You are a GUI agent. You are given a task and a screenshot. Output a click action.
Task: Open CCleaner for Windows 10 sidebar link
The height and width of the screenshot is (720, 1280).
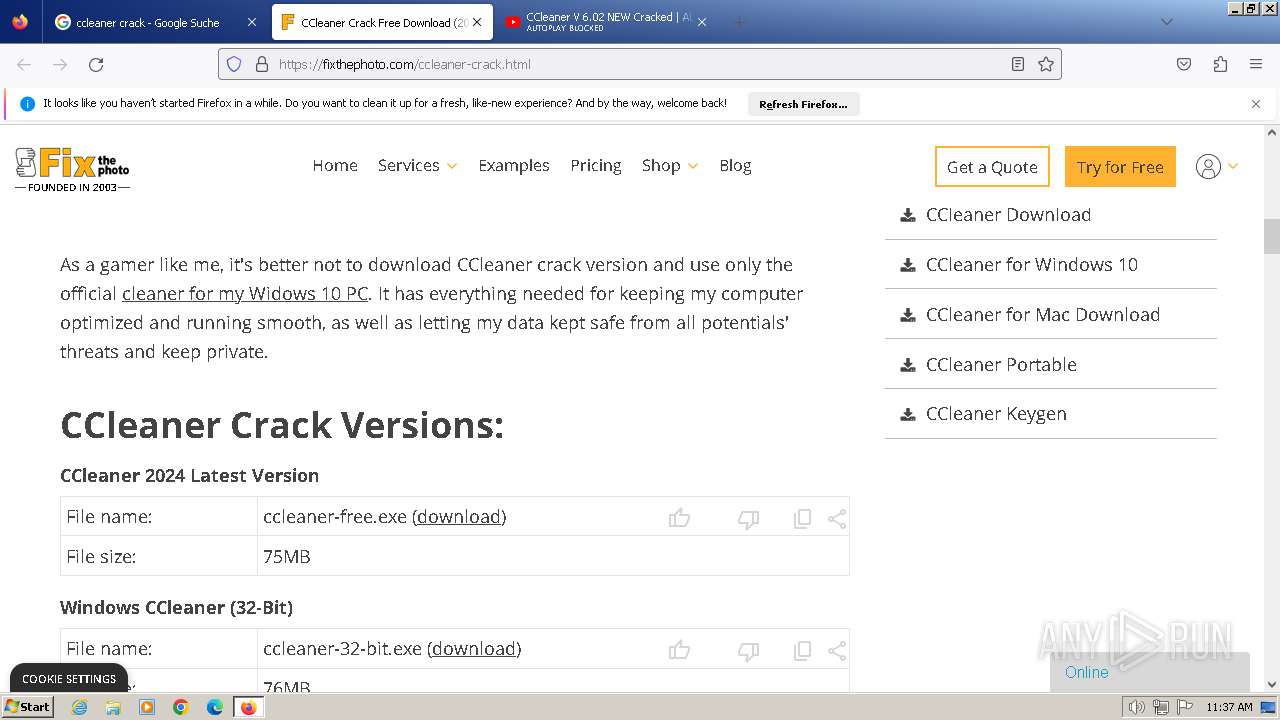1032,265
